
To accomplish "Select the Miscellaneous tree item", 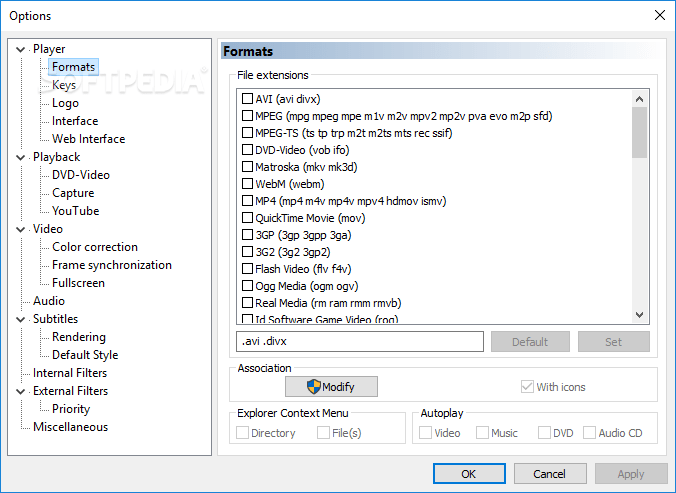I will pyautogui.click(x=70, y=427).
